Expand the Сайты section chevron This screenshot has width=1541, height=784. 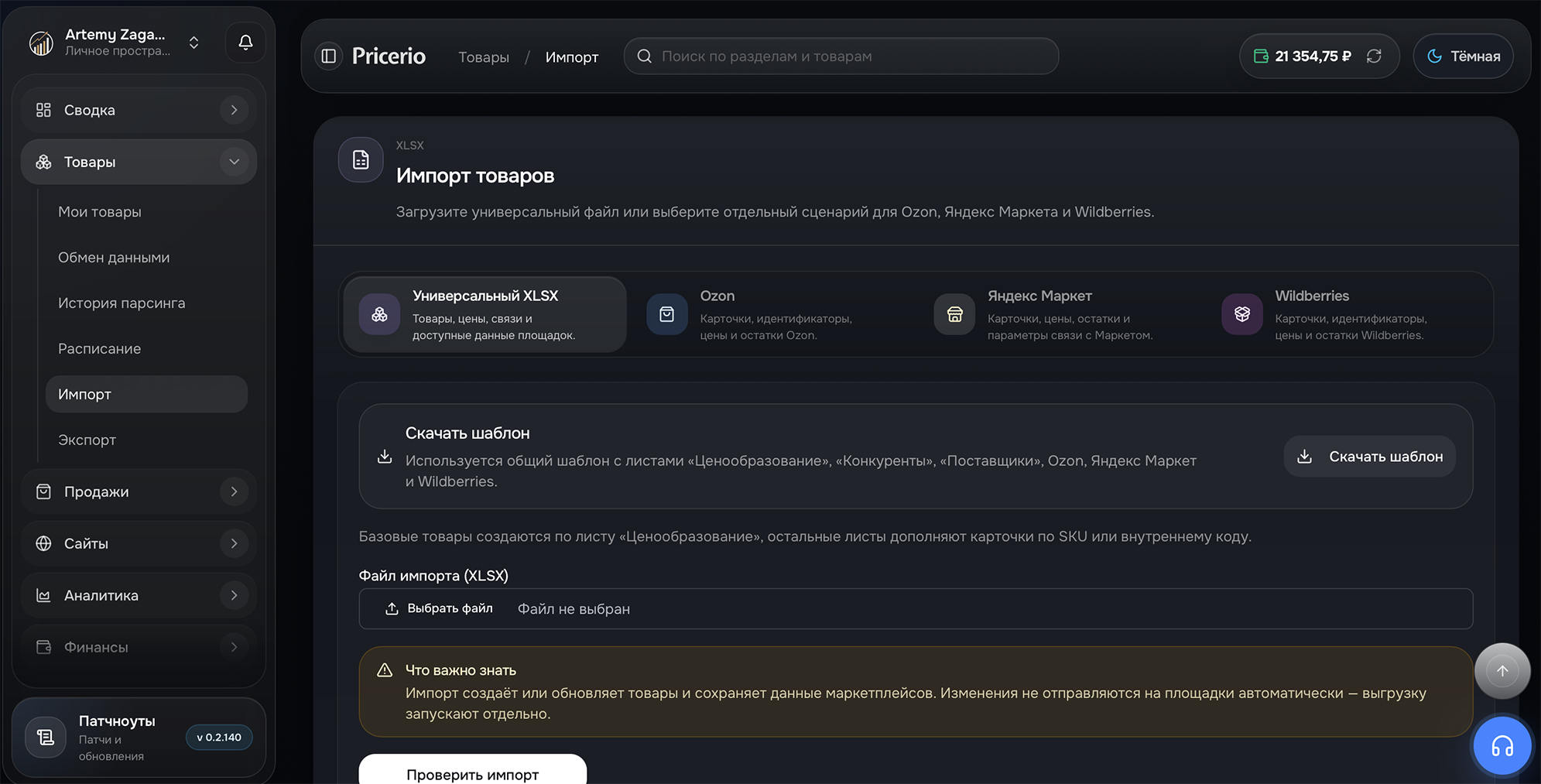click(234, 543)
